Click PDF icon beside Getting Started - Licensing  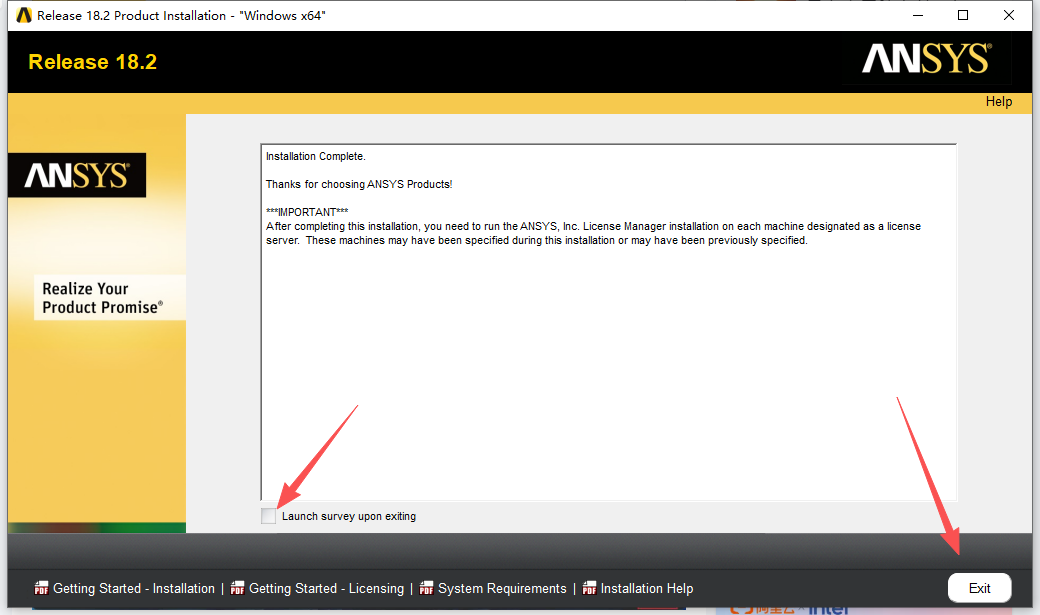237,588
